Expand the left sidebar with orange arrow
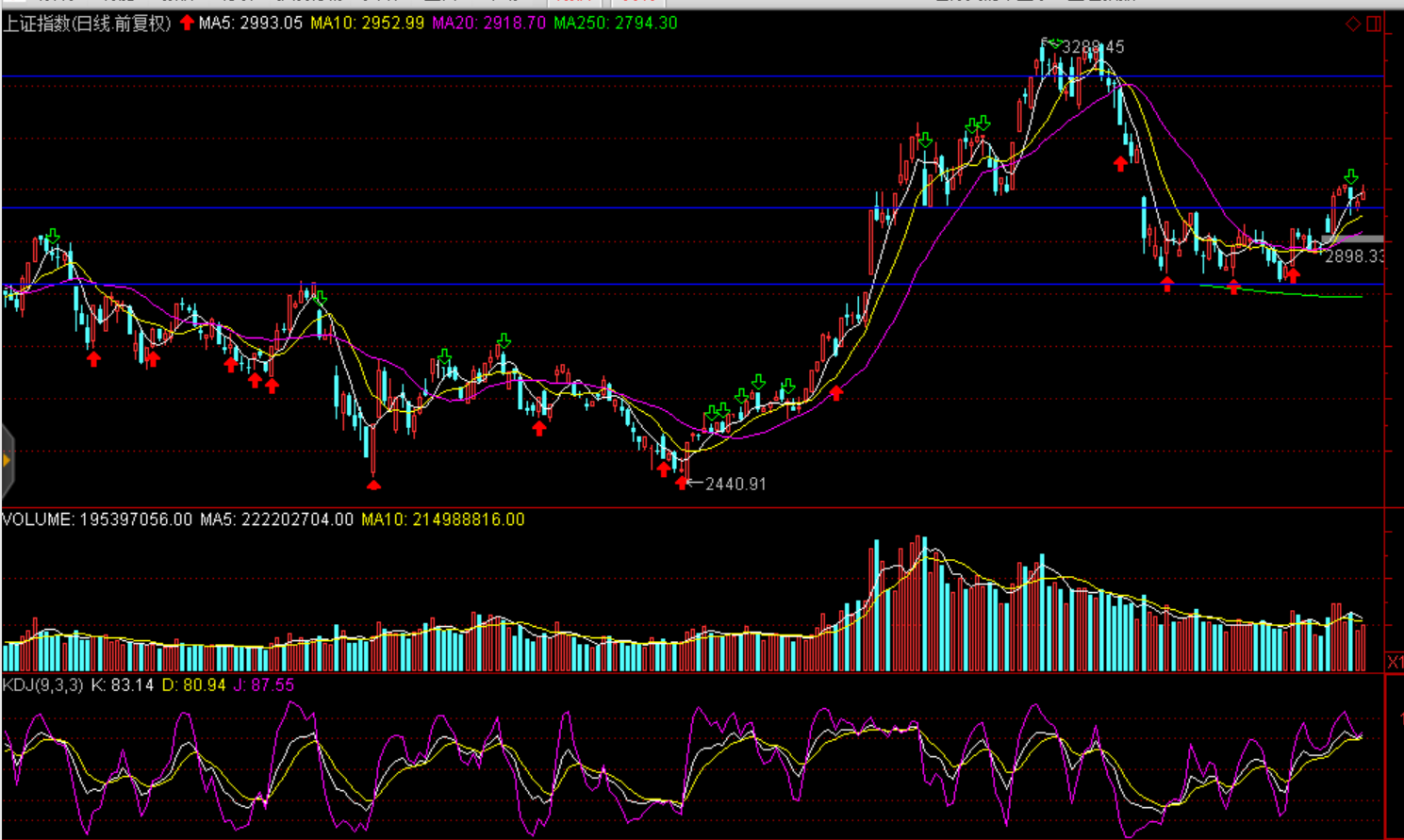The height and width of the screenshot is (840, 1404). (7, 460)
